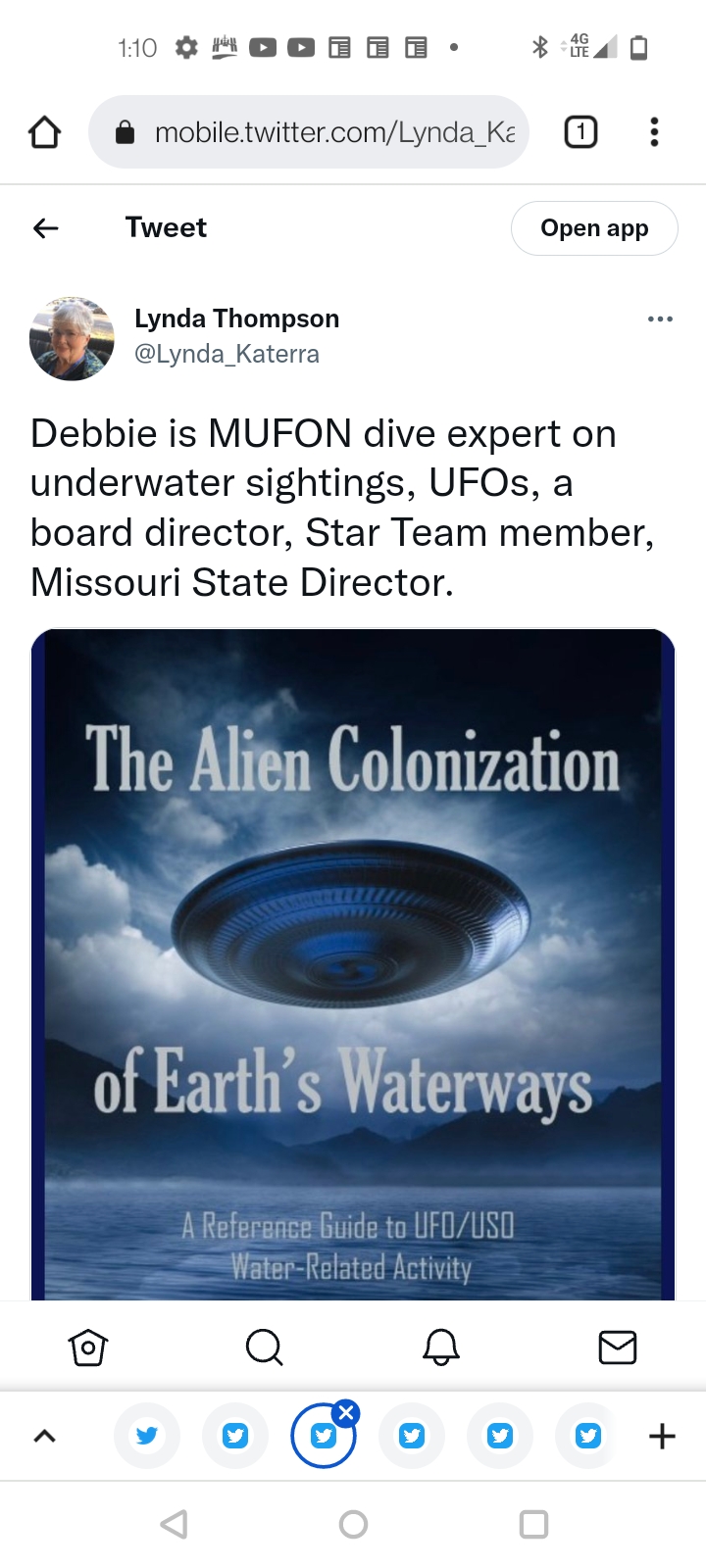This screenshot has height=1568, width=706.
Task: Open Twitter direct messages envelope
Action: [618, 1347]
